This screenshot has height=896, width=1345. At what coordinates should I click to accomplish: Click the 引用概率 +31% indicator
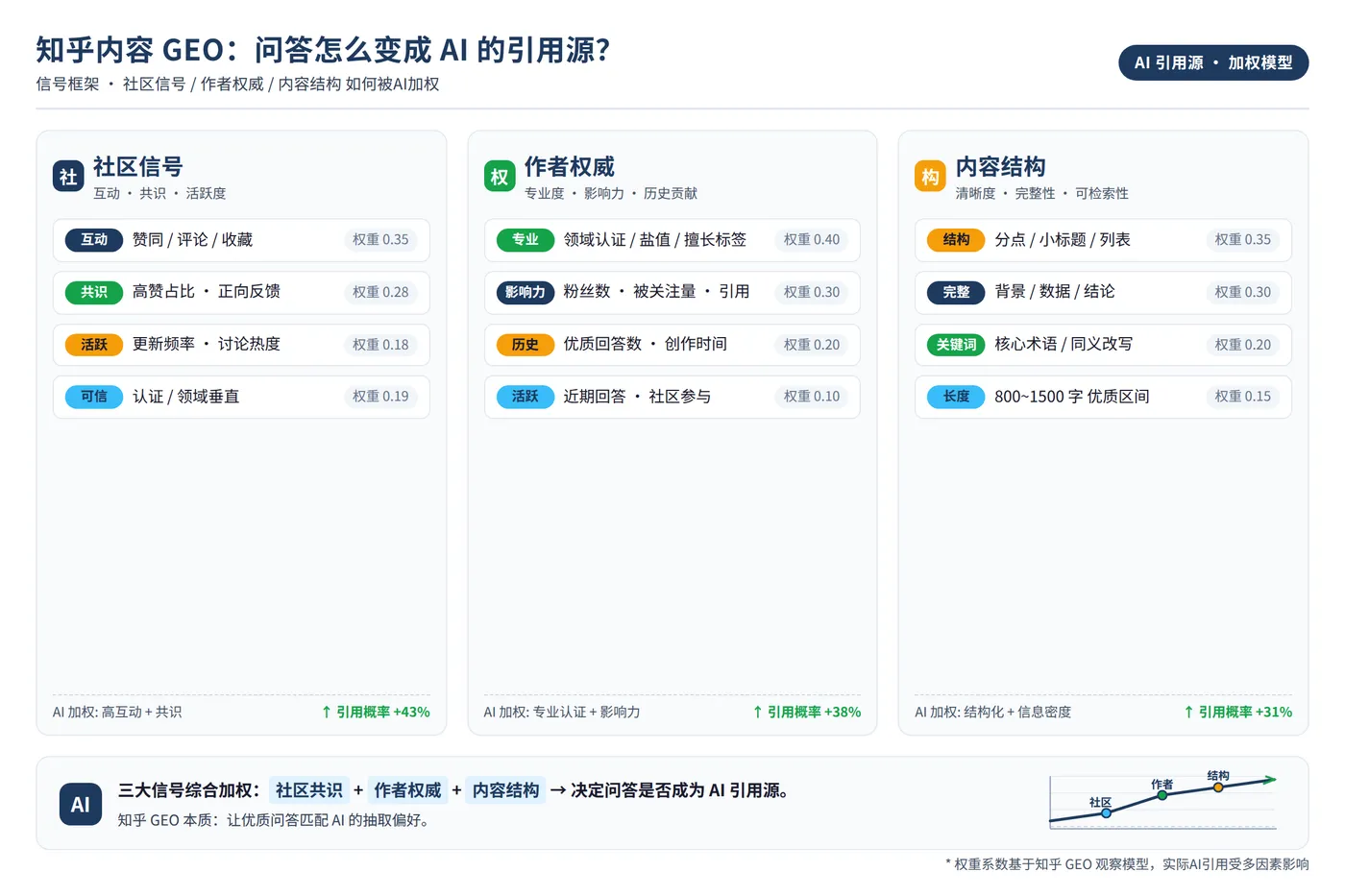point(1237,712)
